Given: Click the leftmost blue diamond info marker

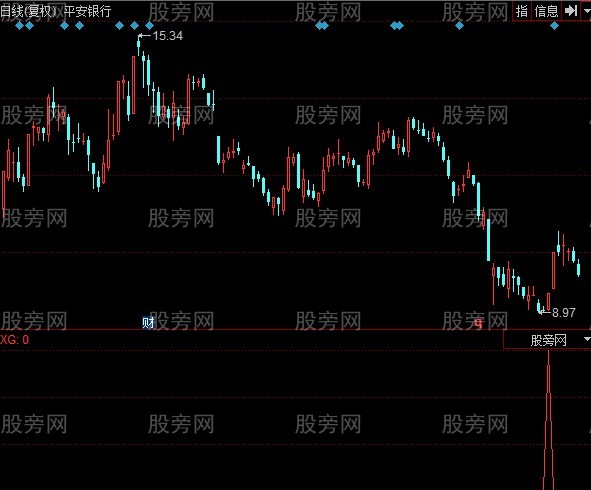Looking at the screenshot, I should (x=19, y=26).
